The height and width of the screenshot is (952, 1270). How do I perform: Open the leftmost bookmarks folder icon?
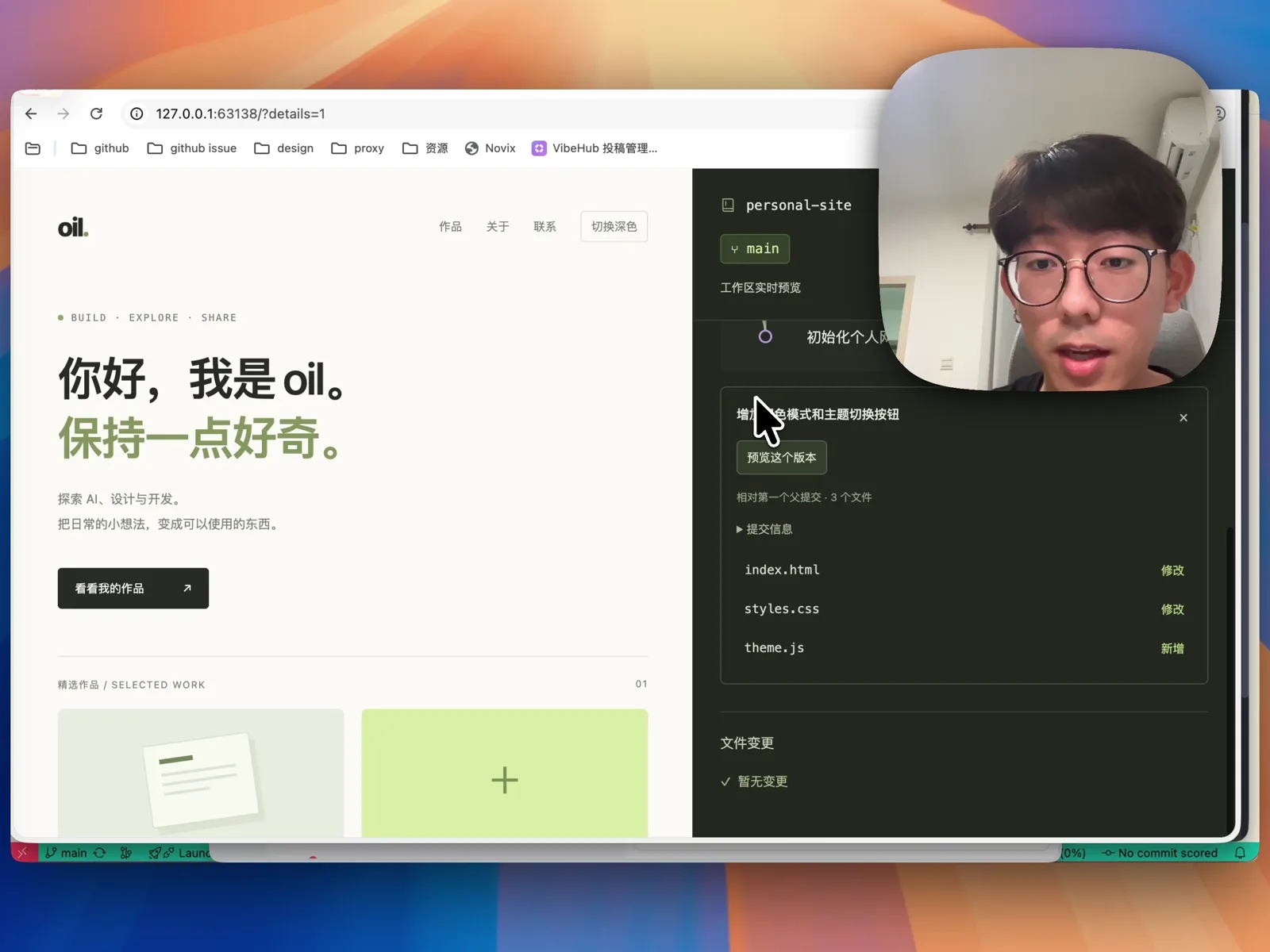click(x=33, y=148)
